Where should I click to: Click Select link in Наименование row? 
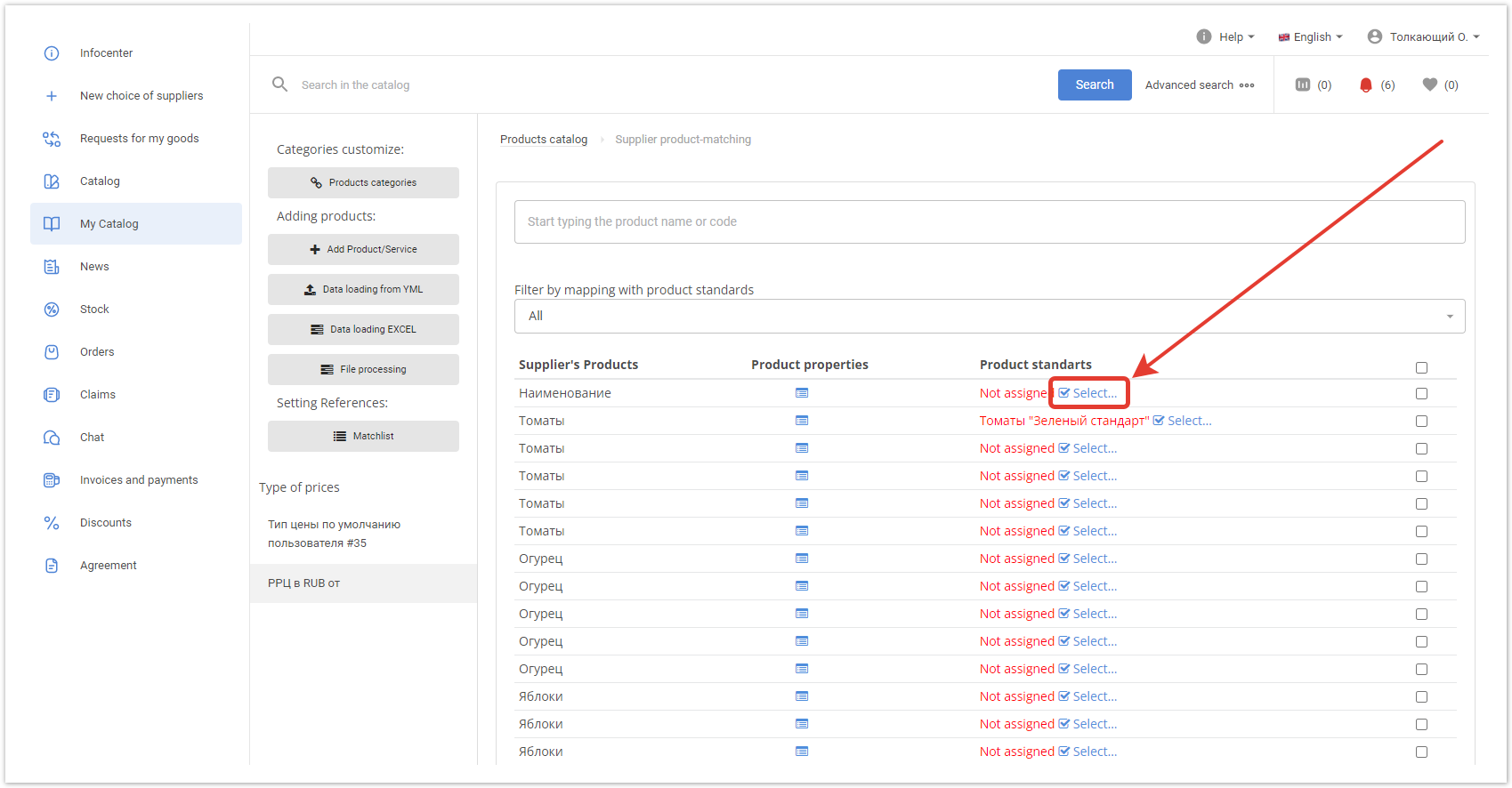point(1088,393)
